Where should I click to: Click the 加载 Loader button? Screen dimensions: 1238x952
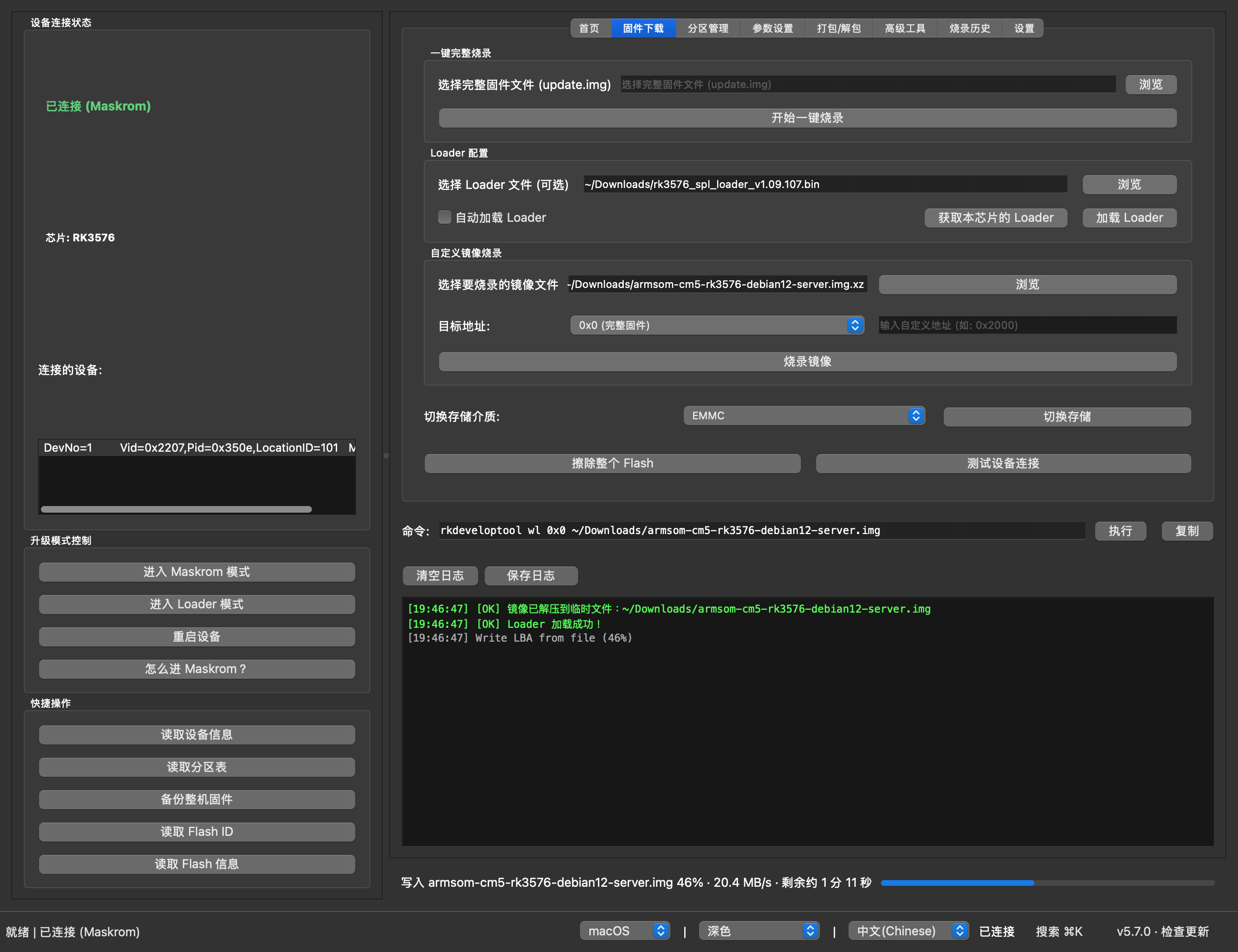[1129, 218]
